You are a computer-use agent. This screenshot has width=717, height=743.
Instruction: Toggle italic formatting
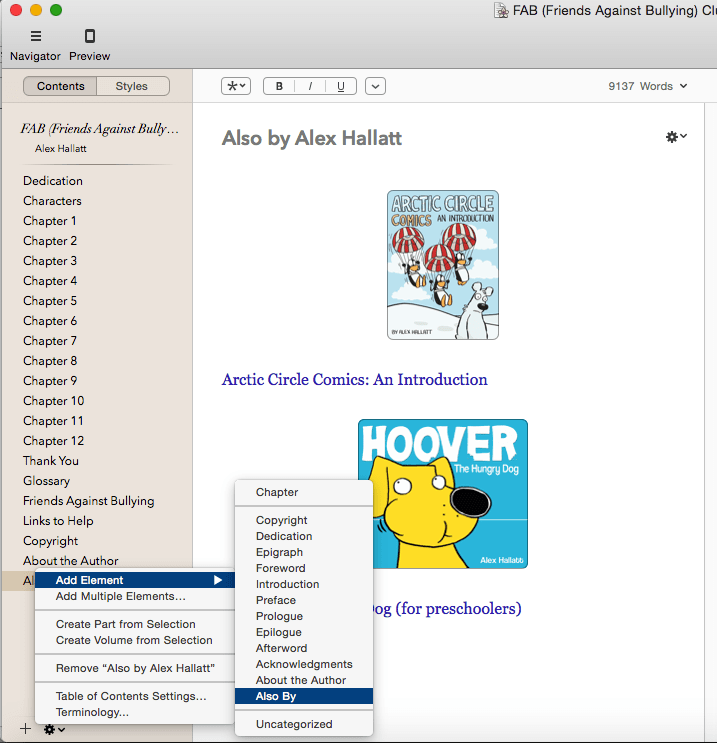coord(310,86)
